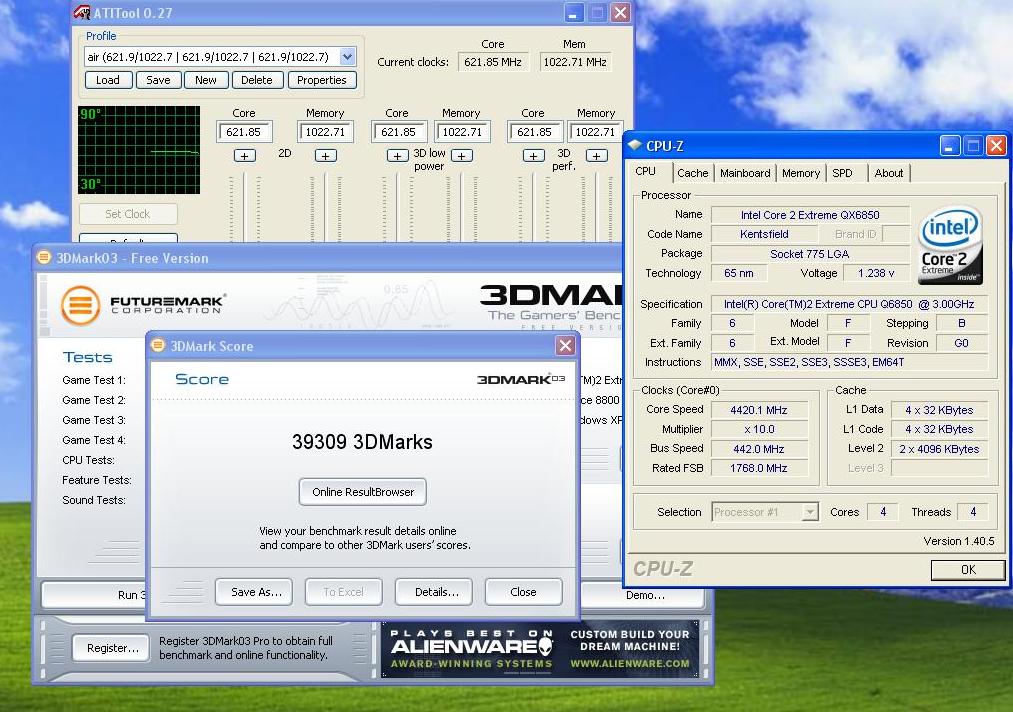
Task: Click the current Mem clock 1022.71 MHz
Action: pos(575,62)
